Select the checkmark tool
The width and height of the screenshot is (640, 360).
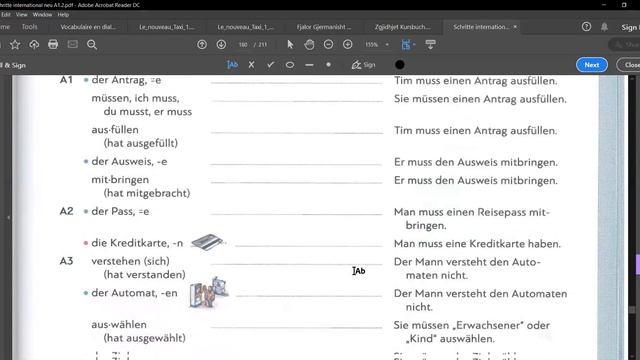click(271, 64)
